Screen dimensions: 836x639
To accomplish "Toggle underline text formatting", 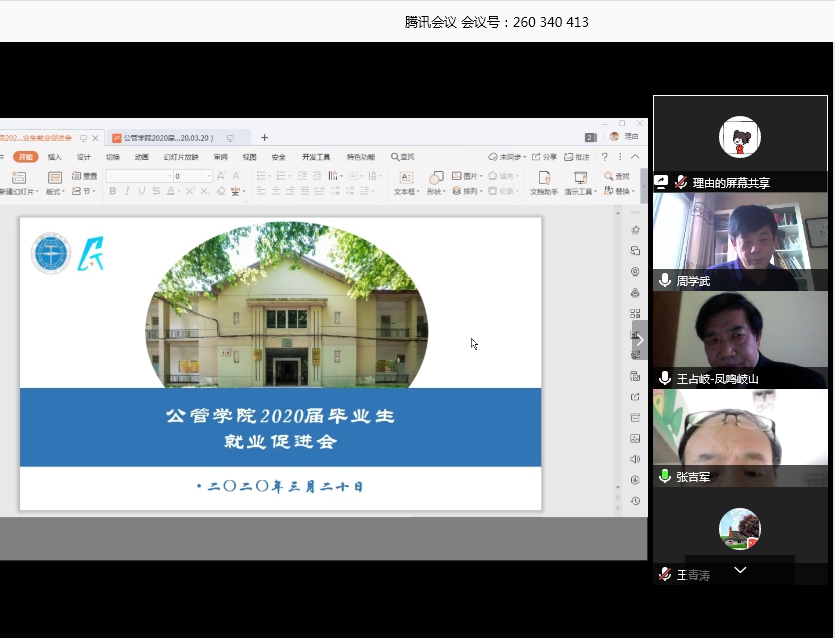I will click(141, 191).
